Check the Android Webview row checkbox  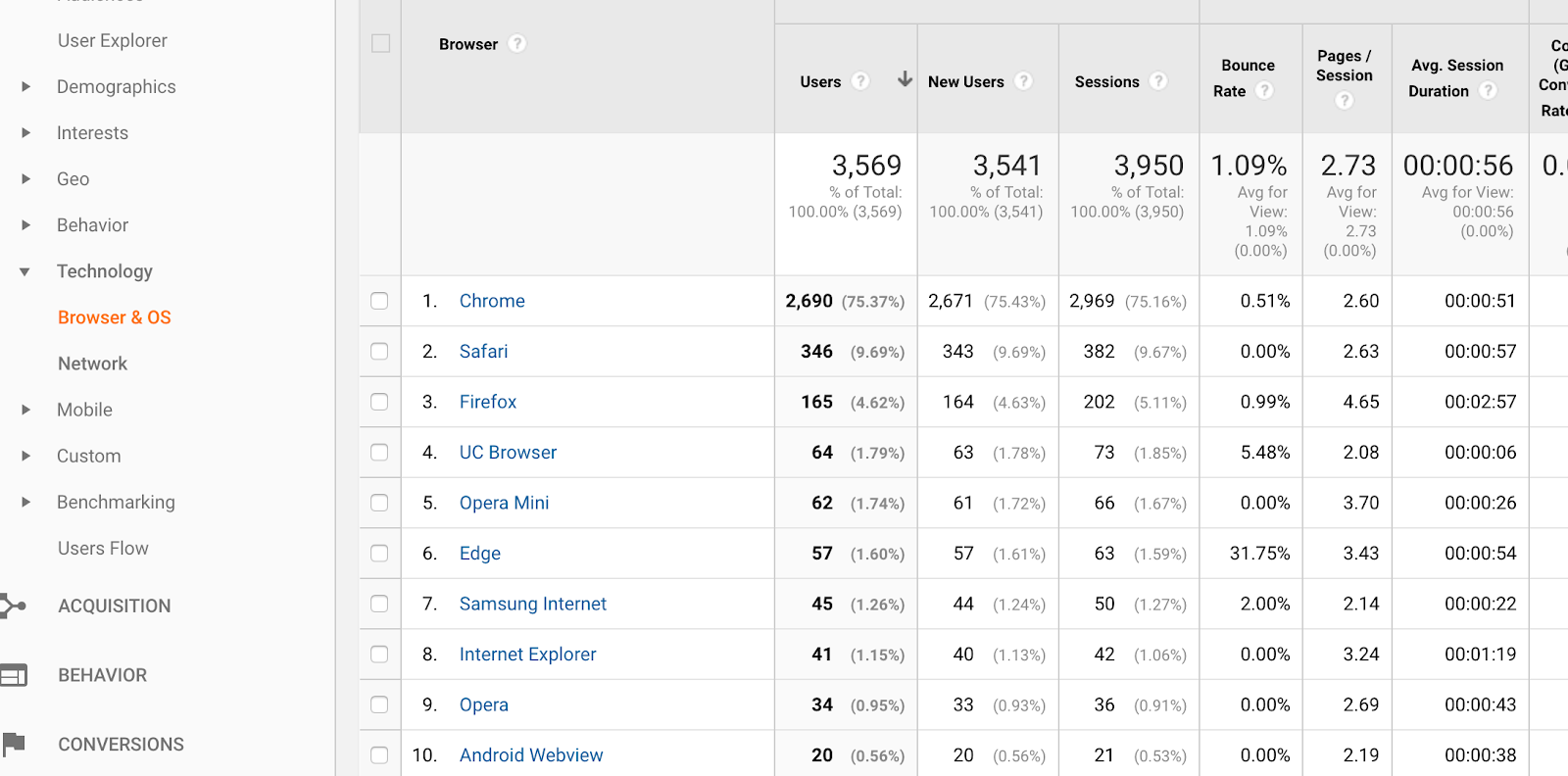pos(379,755)
